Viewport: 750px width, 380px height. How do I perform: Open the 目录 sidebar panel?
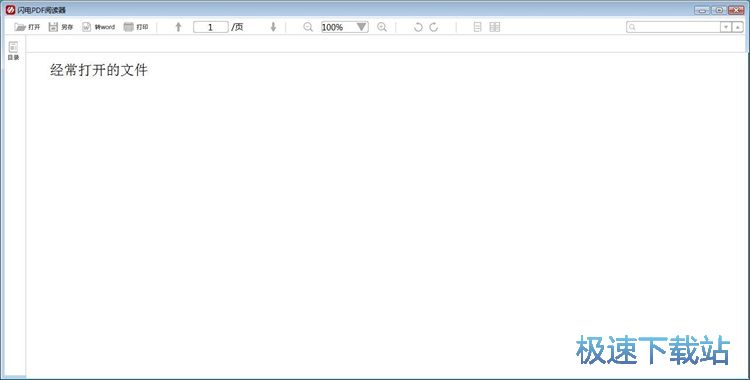[x=13, y=51]
